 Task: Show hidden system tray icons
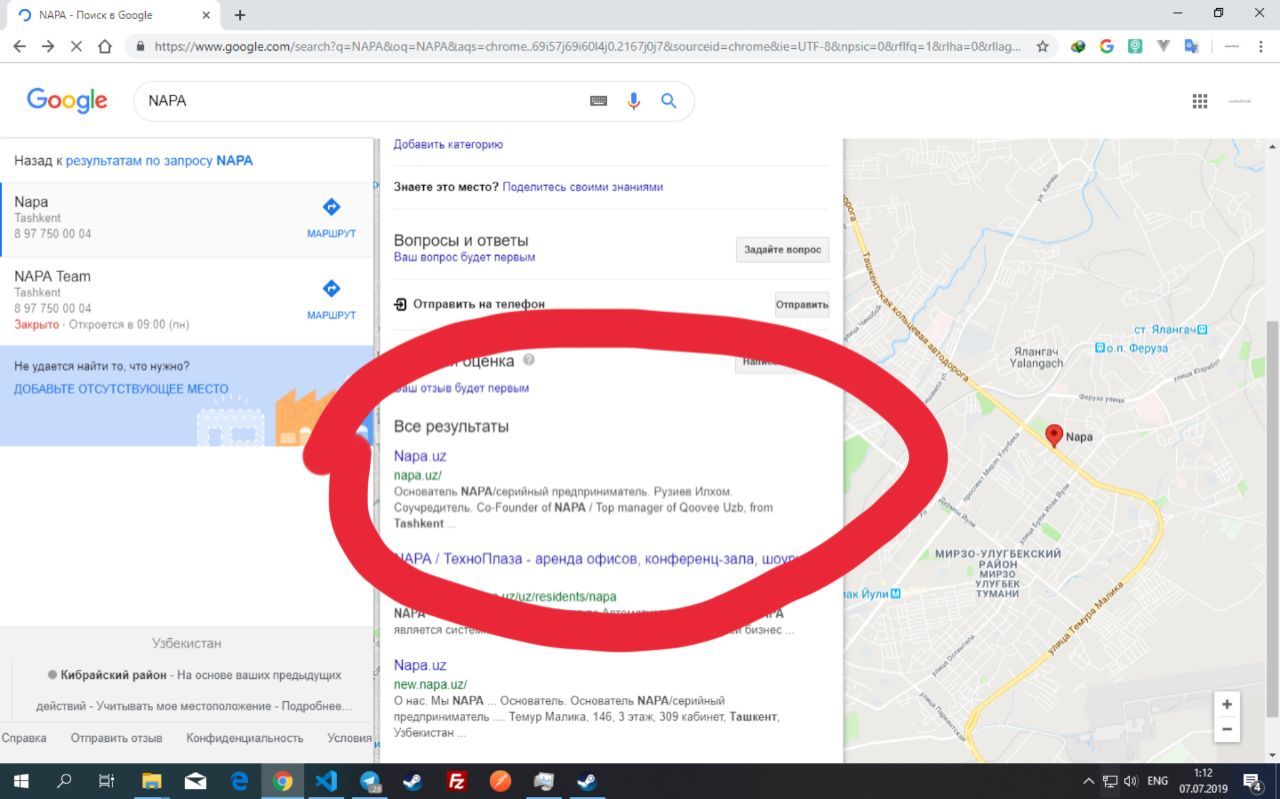[1089, 781]
